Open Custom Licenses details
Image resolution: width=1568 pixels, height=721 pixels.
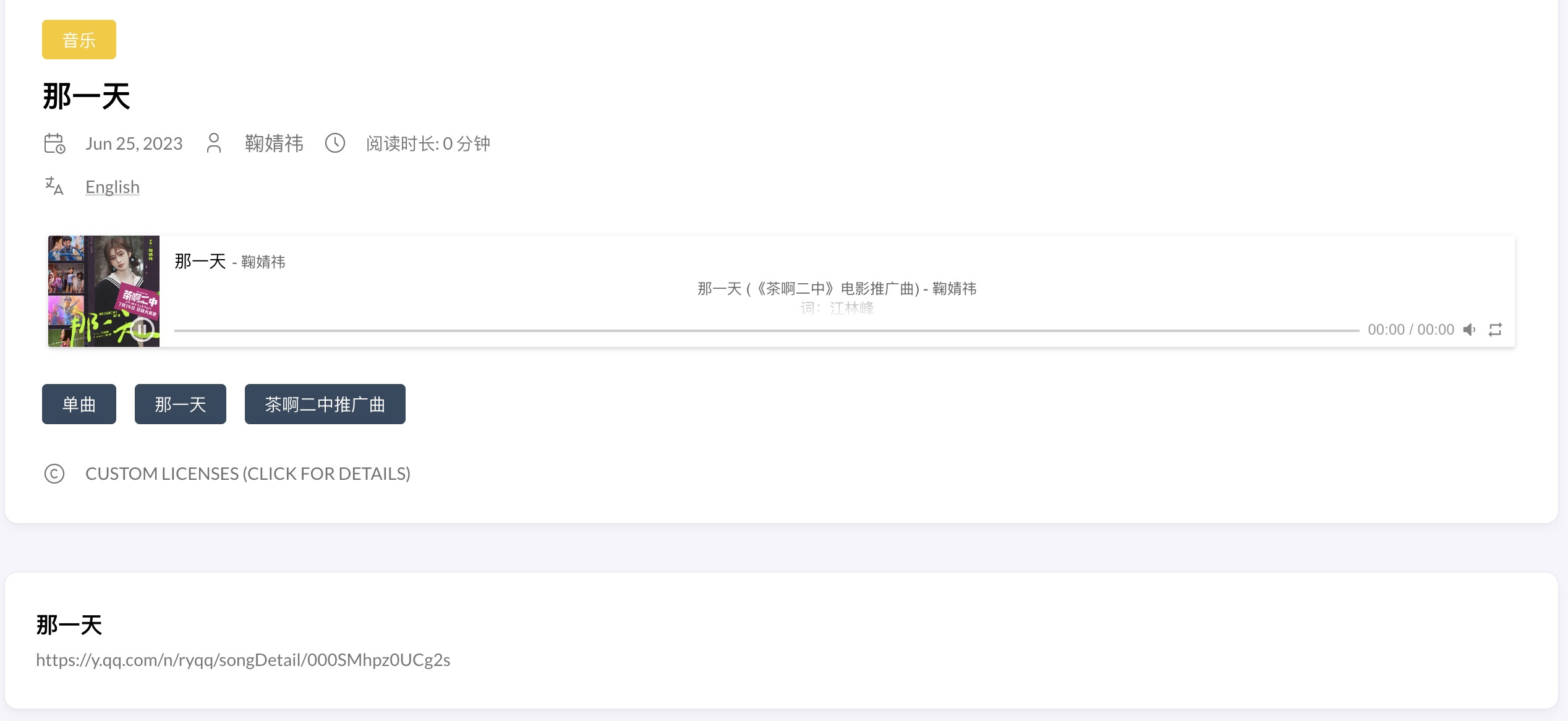tap(248, 474)
